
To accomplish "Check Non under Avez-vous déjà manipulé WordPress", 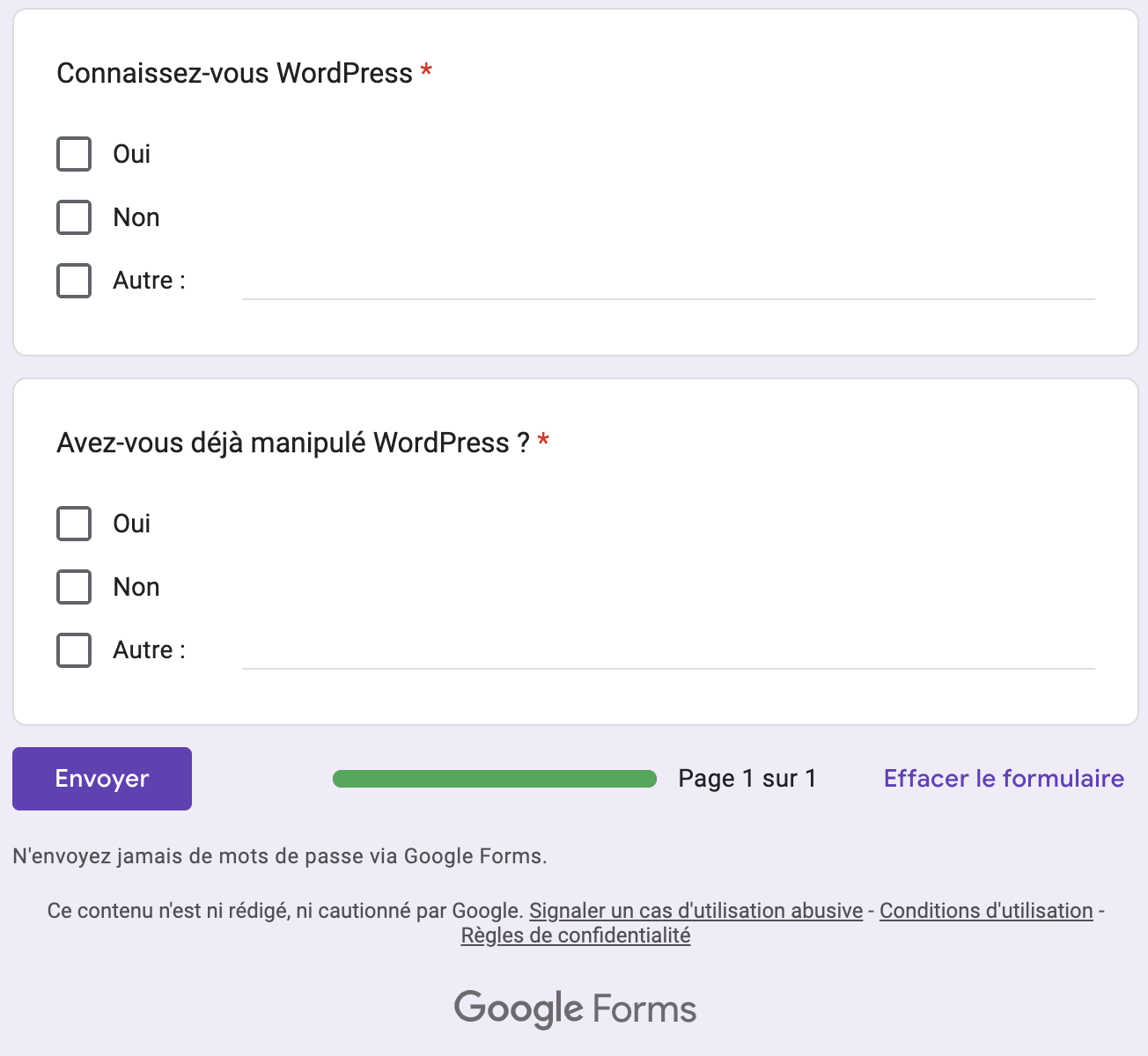I will pyautogui.click(x=74, y=587).
